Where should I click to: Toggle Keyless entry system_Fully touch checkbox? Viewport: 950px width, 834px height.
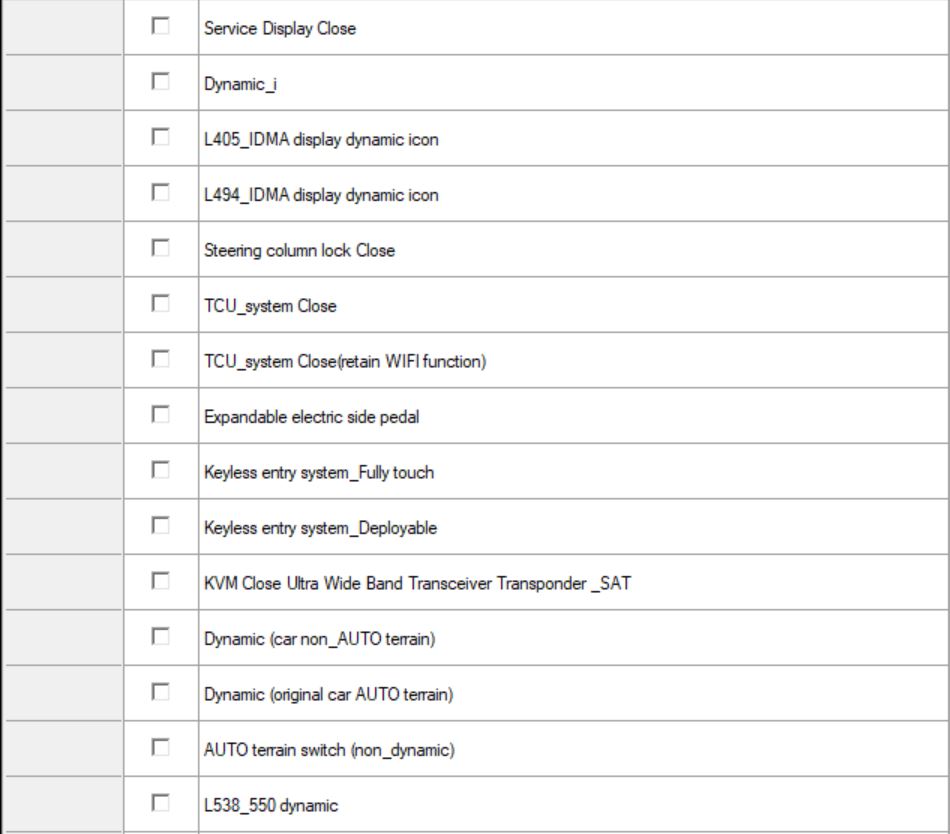click(159, 471)
